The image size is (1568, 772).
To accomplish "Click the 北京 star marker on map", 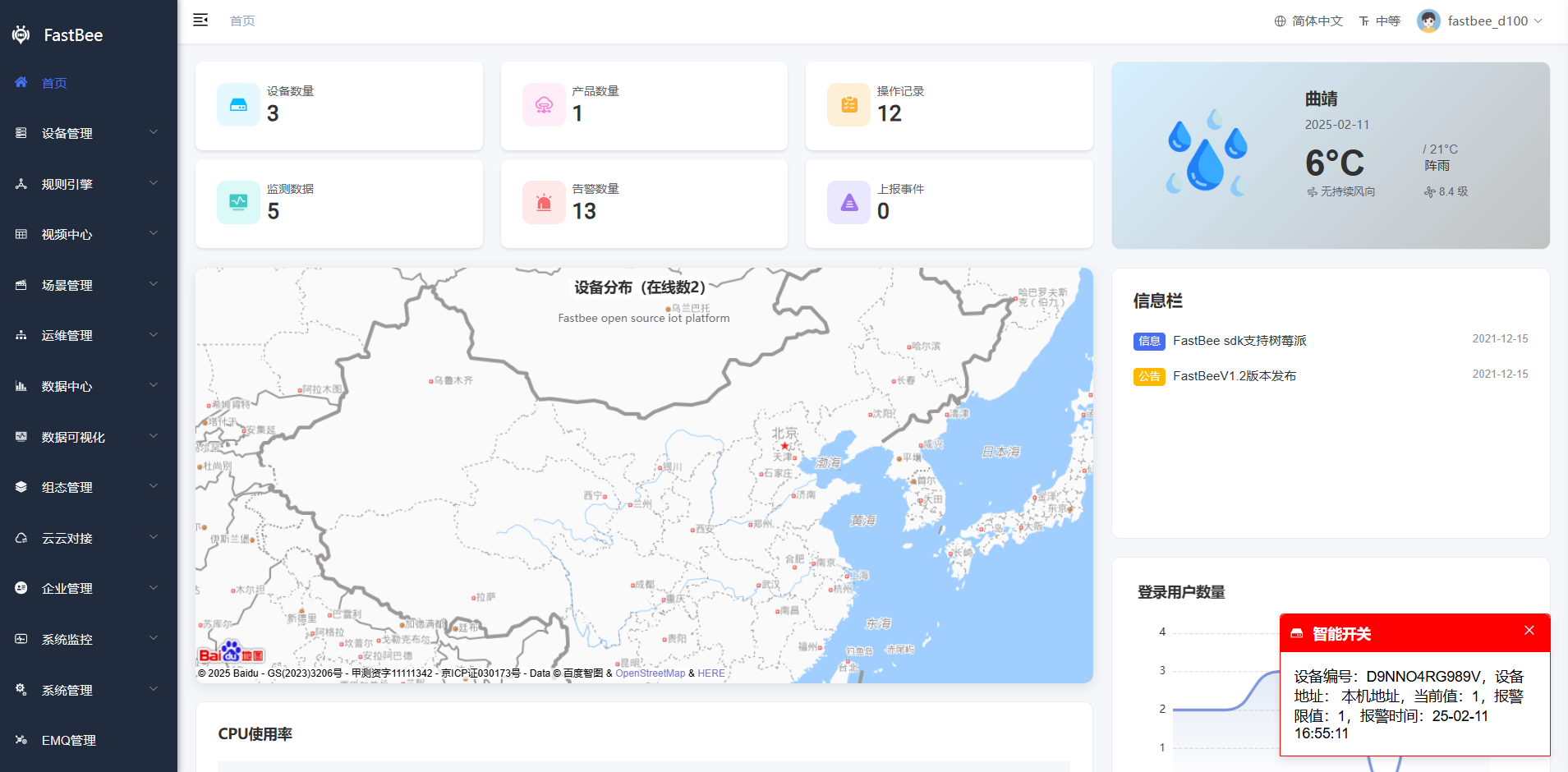I will [x=784, y=446].
